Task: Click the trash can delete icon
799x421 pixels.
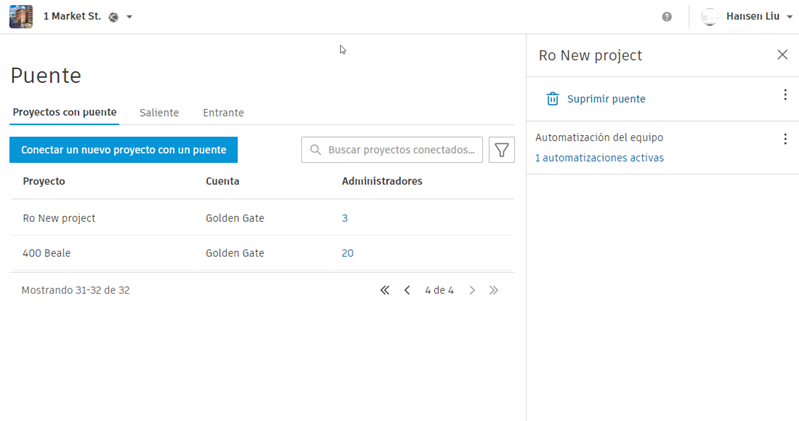Action: click(x=552, y=99)
